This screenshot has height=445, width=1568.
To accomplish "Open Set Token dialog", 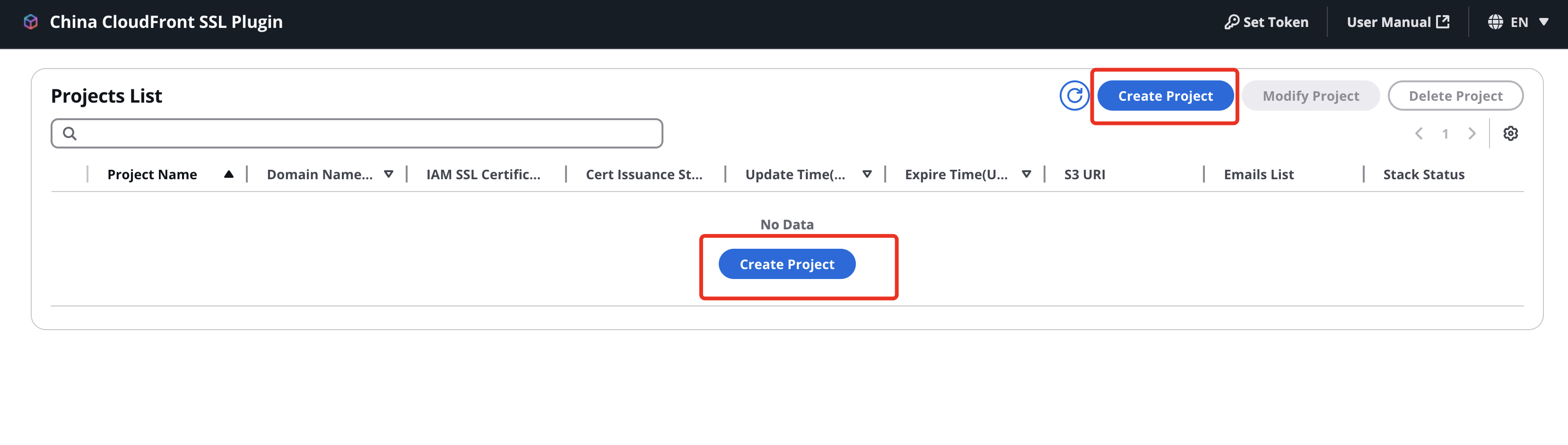I will (1266, 22).
